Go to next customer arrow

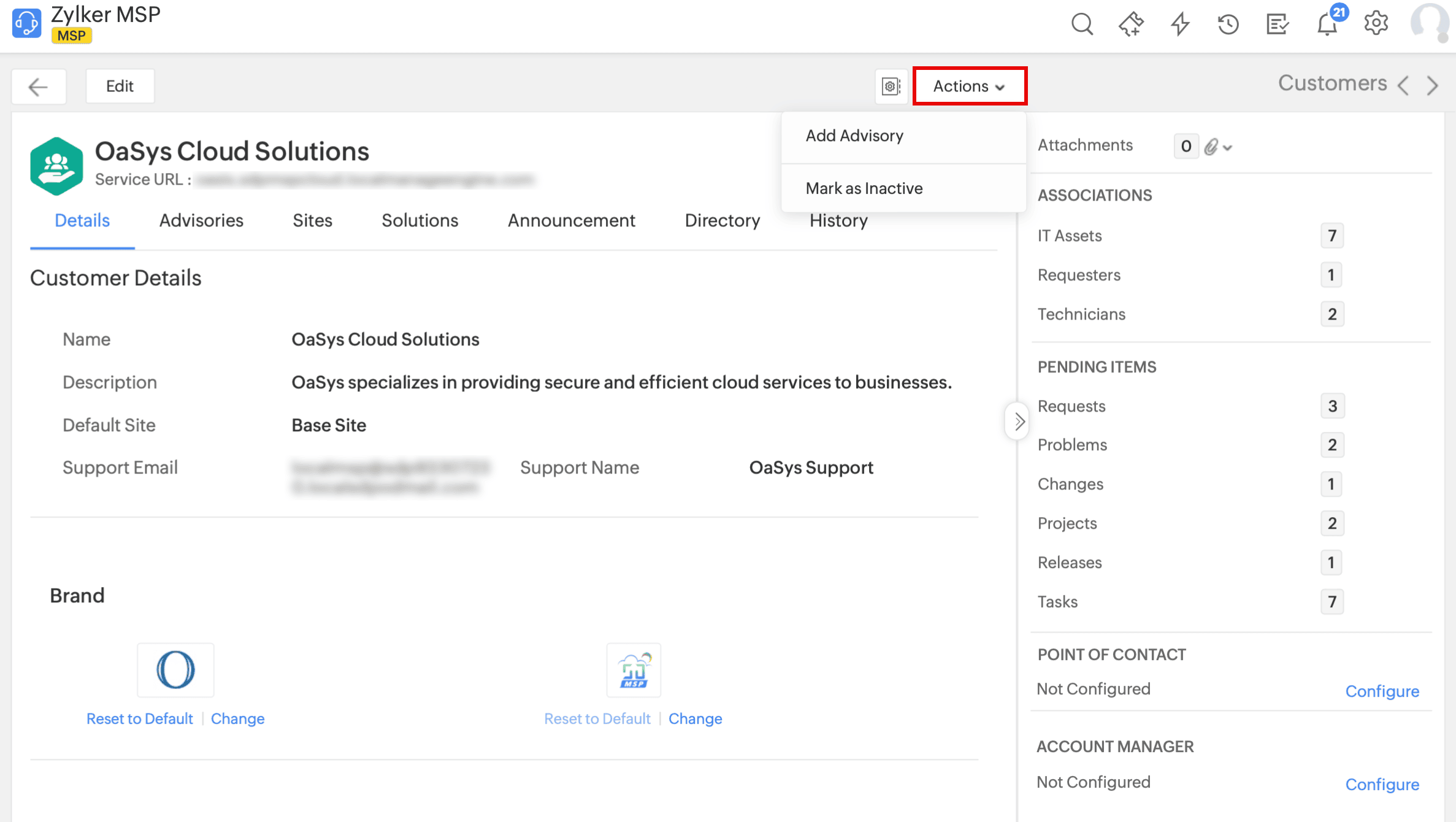(1433, 85)
